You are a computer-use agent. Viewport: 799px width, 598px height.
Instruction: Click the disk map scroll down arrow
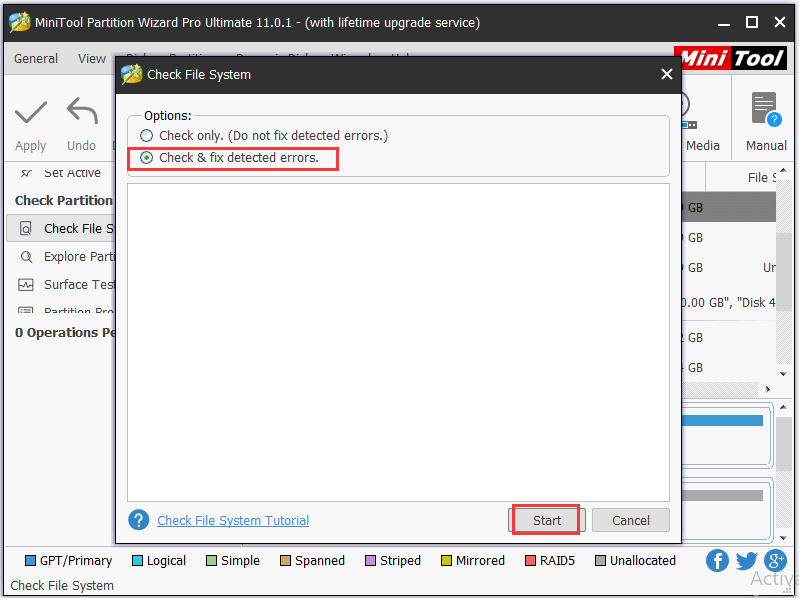(x=783, y=538)
